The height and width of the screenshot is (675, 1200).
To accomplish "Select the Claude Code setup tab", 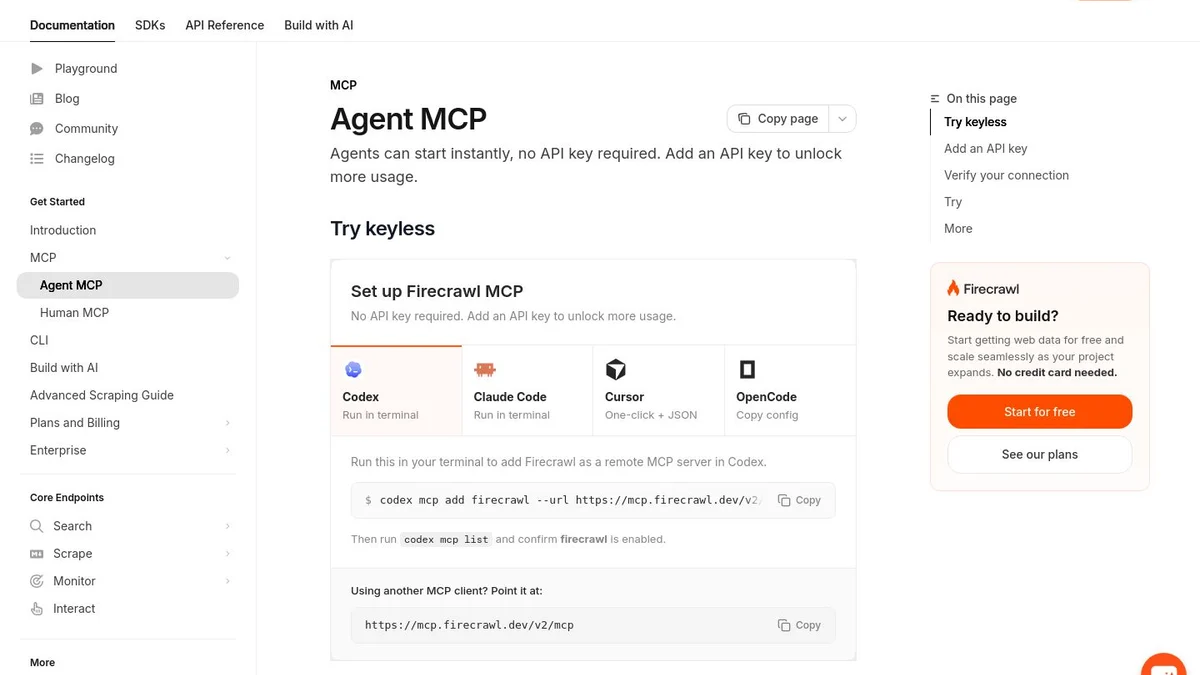I will pos(527,390).
